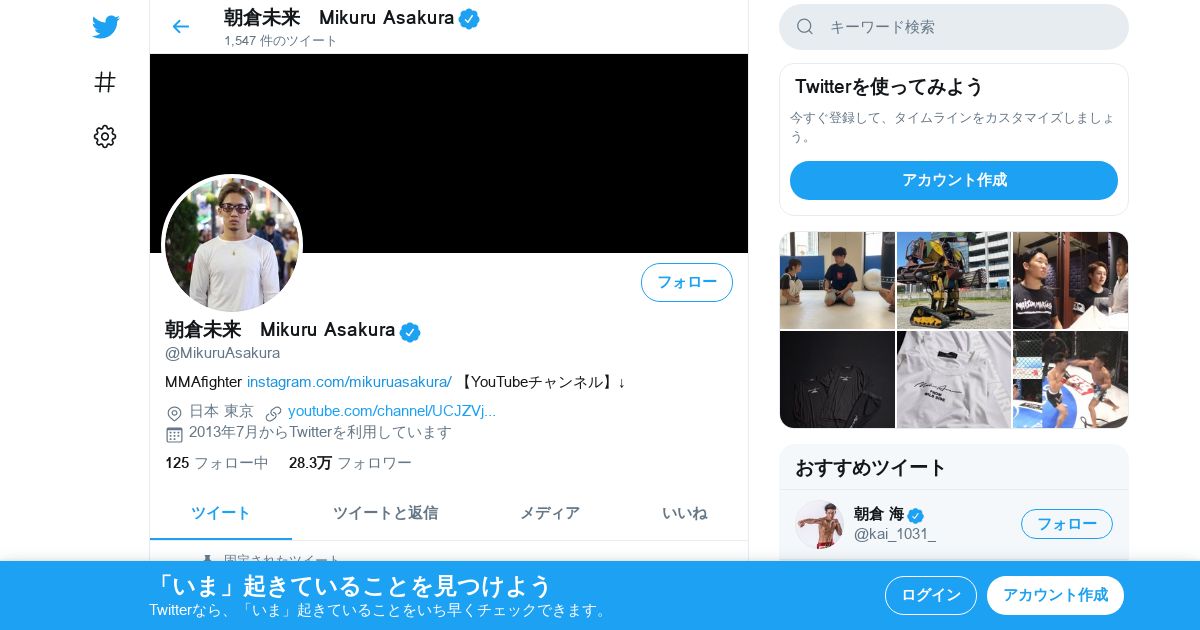The width and height of the screenshot is (1200, 630).
Task: Open Mikuru Asakura's profile avatar
Action: tap(232, 243)
